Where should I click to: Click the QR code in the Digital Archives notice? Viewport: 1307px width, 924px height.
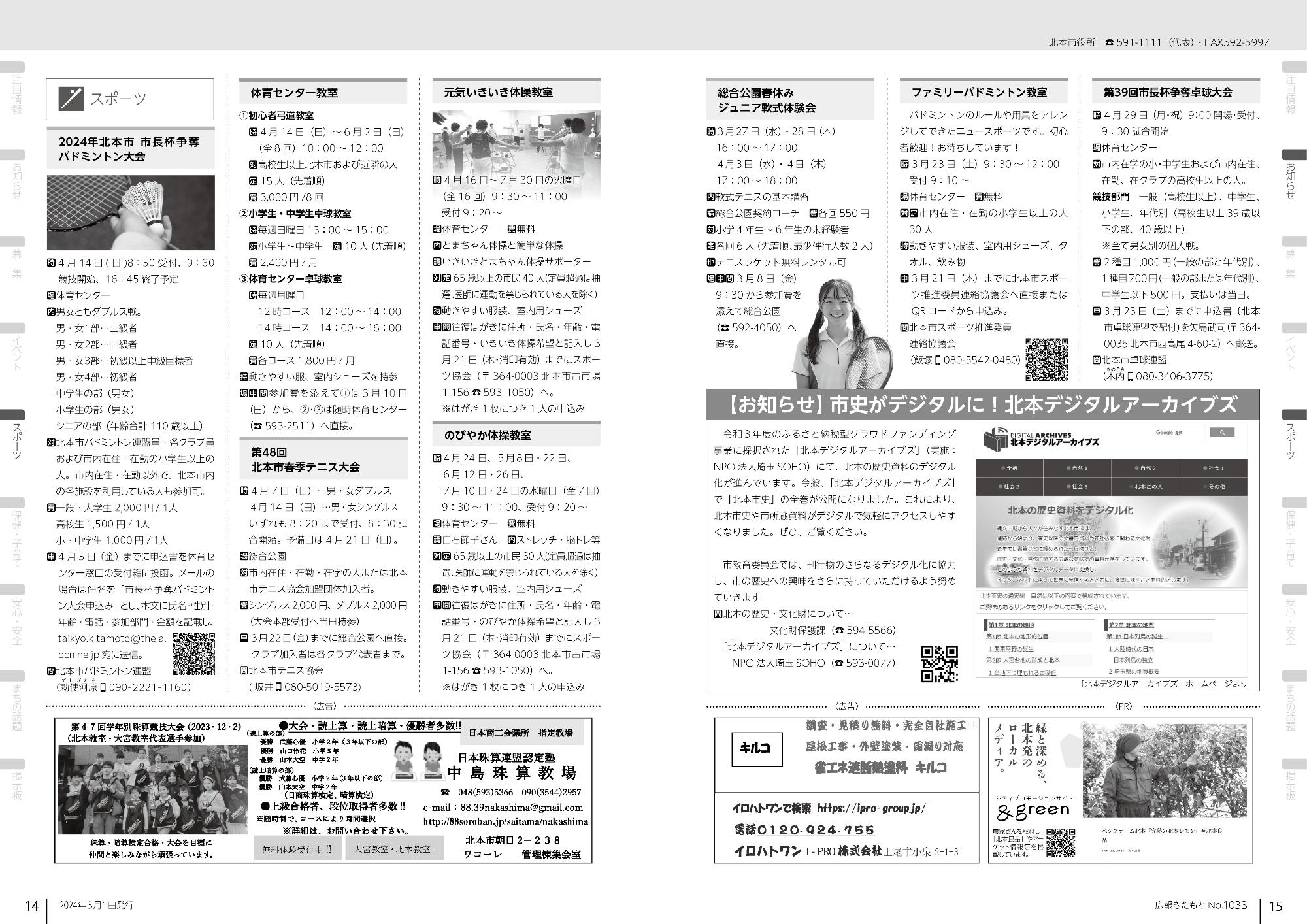point(940,664)
